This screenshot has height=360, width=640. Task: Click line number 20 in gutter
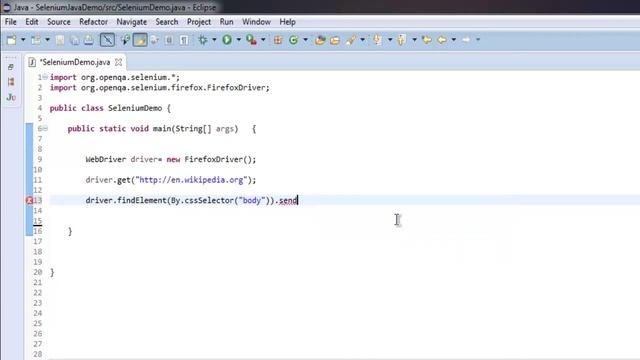38,272
